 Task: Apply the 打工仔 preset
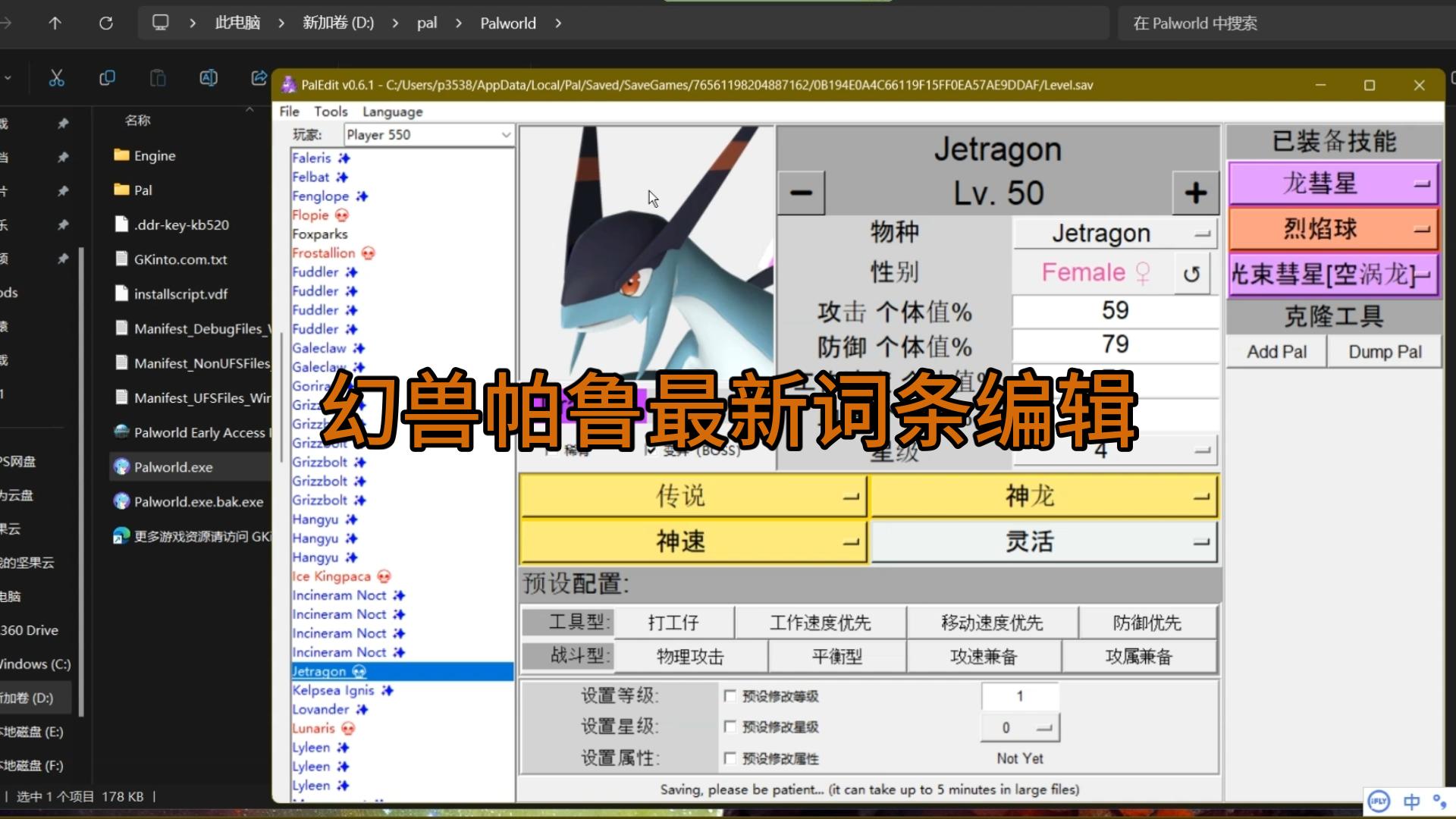coord(673,623)
